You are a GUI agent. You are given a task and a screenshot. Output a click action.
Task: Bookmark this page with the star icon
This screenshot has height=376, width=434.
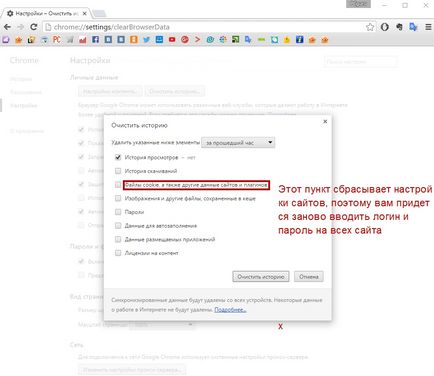click(x=370, y=27)
